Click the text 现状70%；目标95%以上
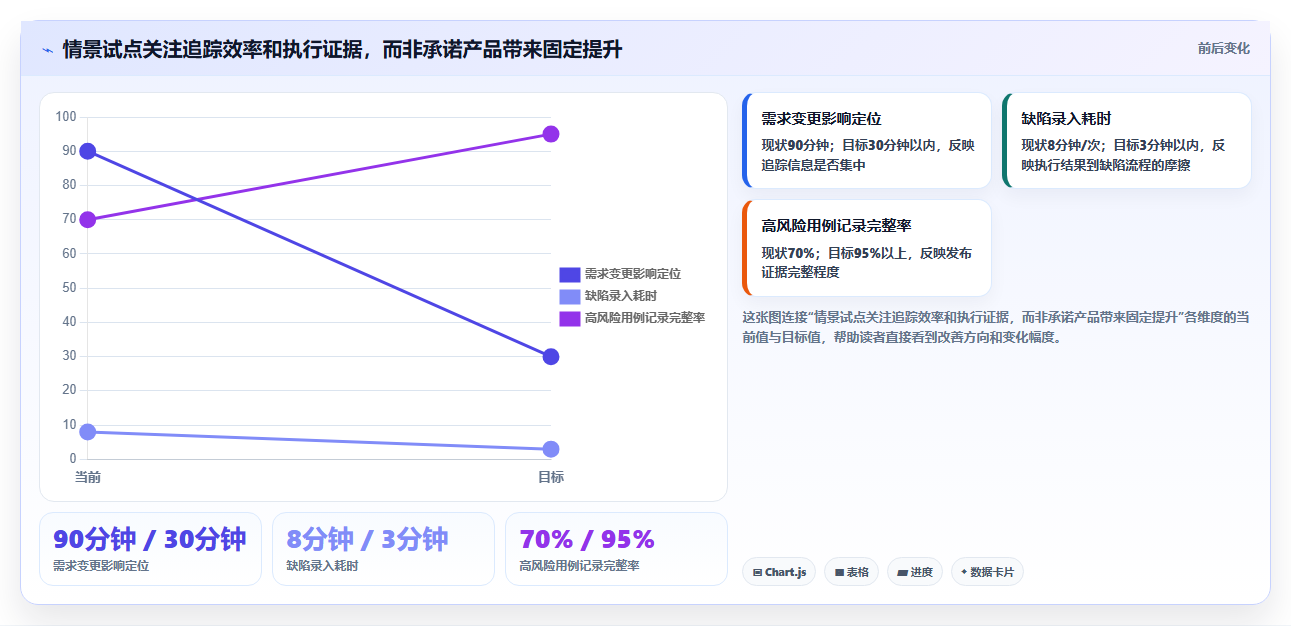1291x626 pixels. point(836,253)
